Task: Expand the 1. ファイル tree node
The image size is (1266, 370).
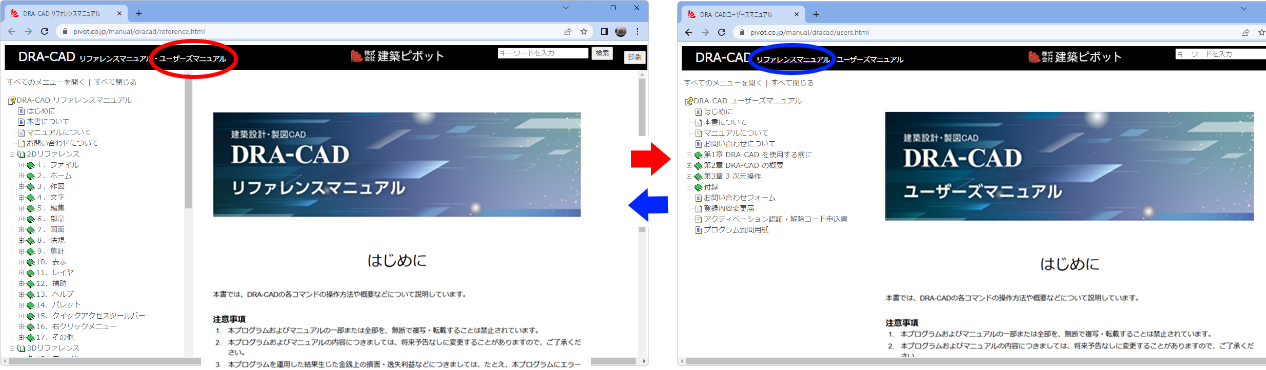Action: (21, 165)
